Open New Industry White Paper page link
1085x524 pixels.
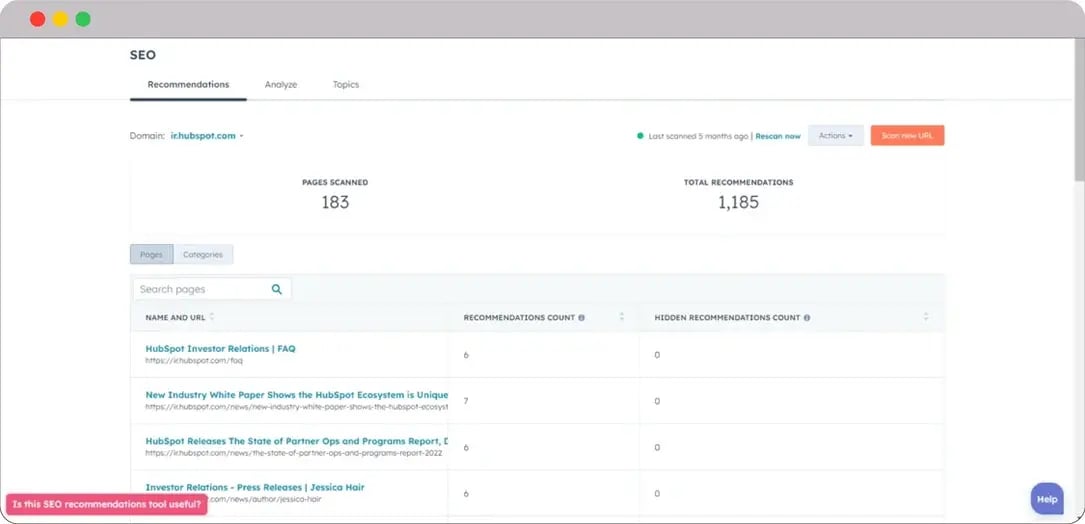[297, 395]
